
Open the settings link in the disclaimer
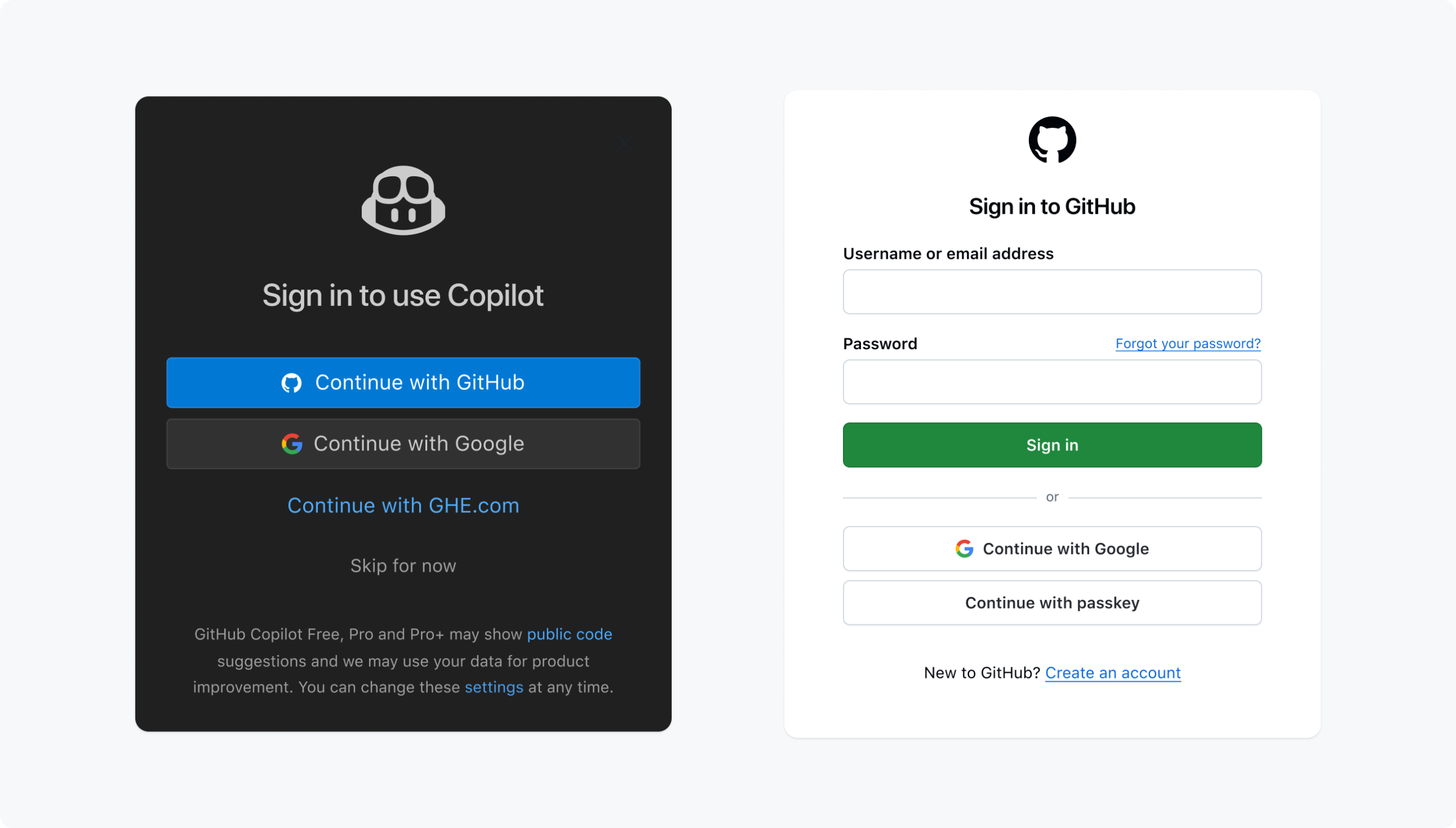[494, 687]
